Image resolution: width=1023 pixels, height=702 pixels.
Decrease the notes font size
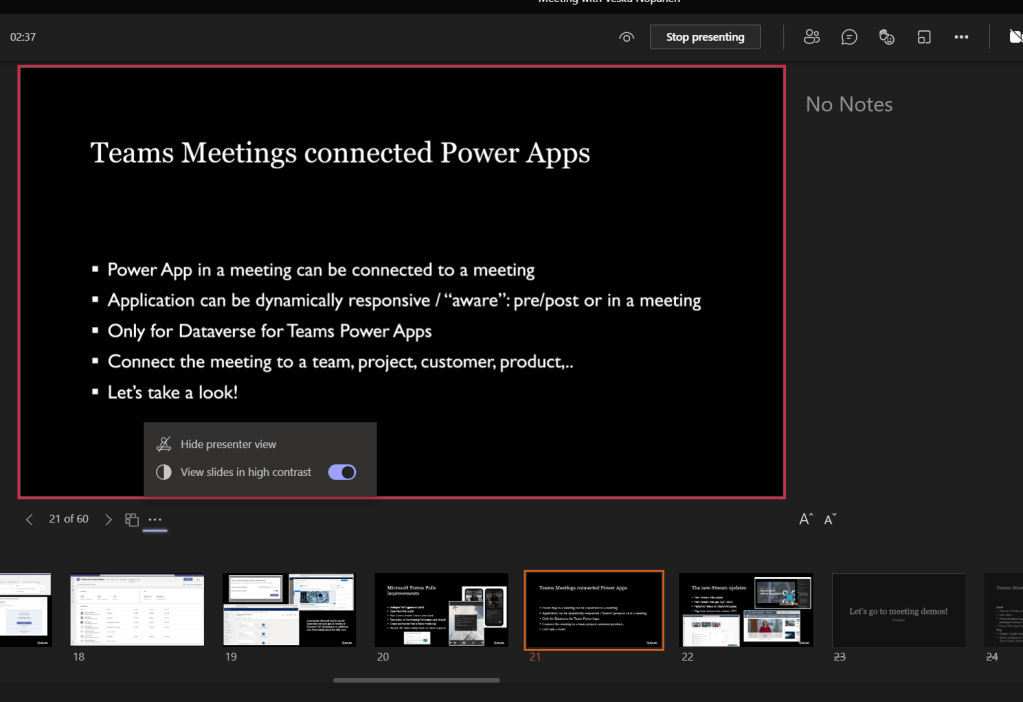click(830, 519)
